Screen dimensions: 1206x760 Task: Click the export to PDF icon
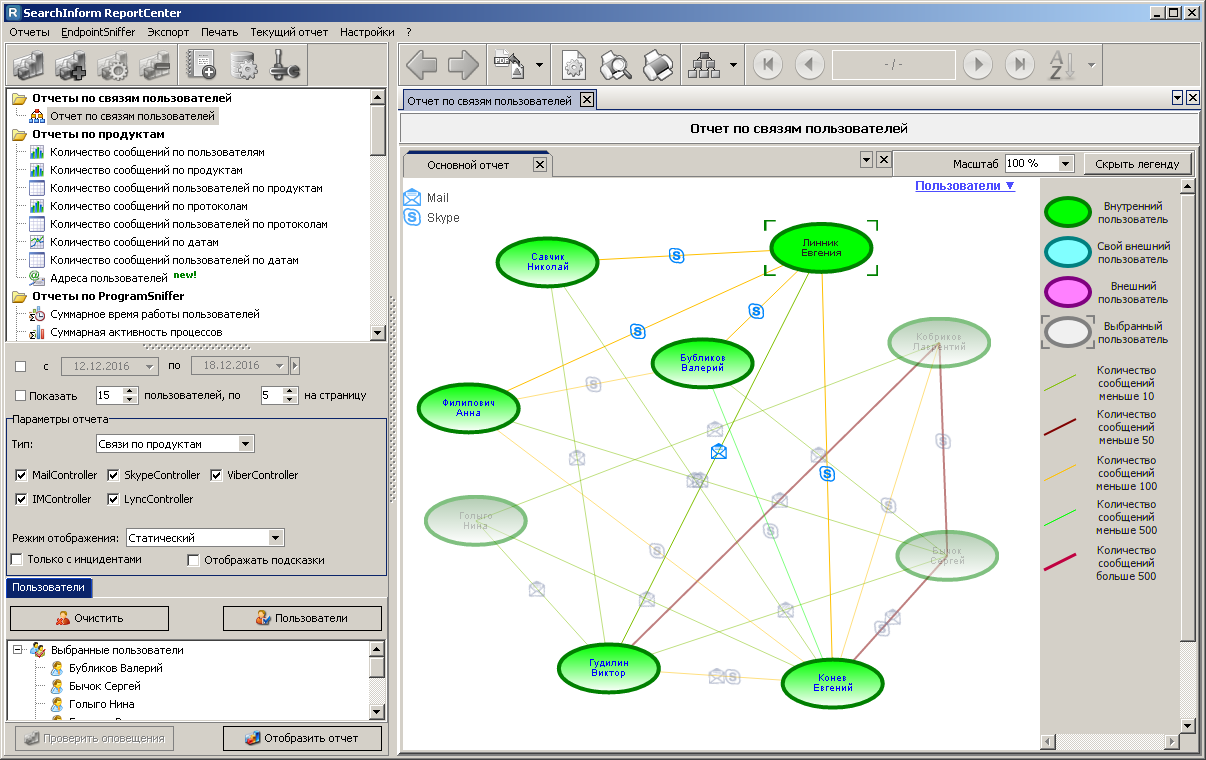point(510,66)
